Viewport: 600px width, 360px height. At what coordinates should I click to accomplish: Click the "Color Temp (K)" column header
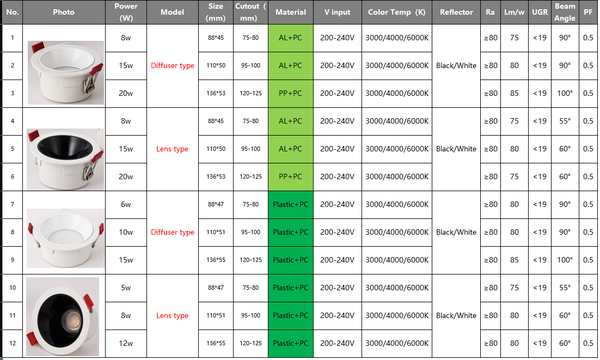point(397,12)
